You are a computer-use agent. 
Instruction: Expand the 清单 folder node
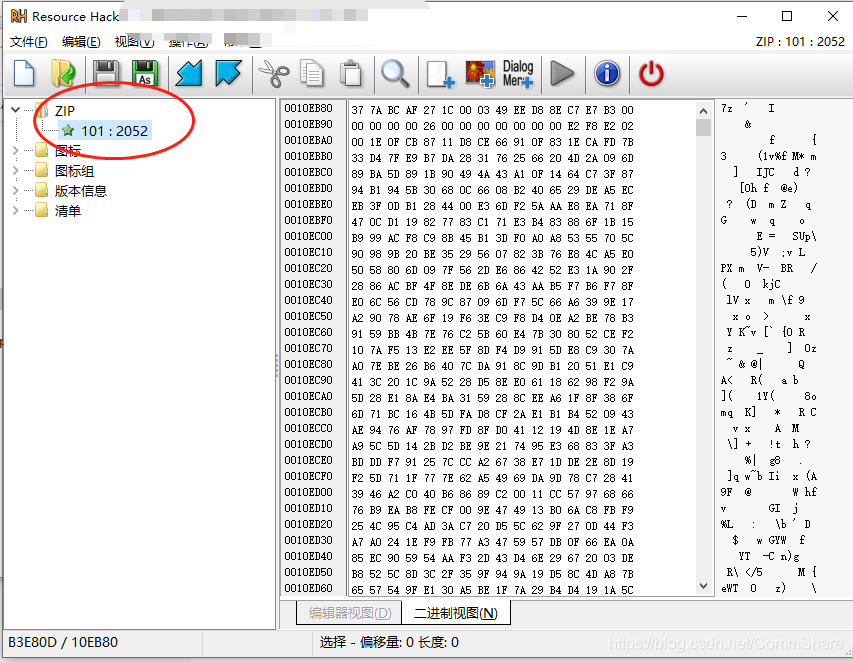tap(16, 211)
